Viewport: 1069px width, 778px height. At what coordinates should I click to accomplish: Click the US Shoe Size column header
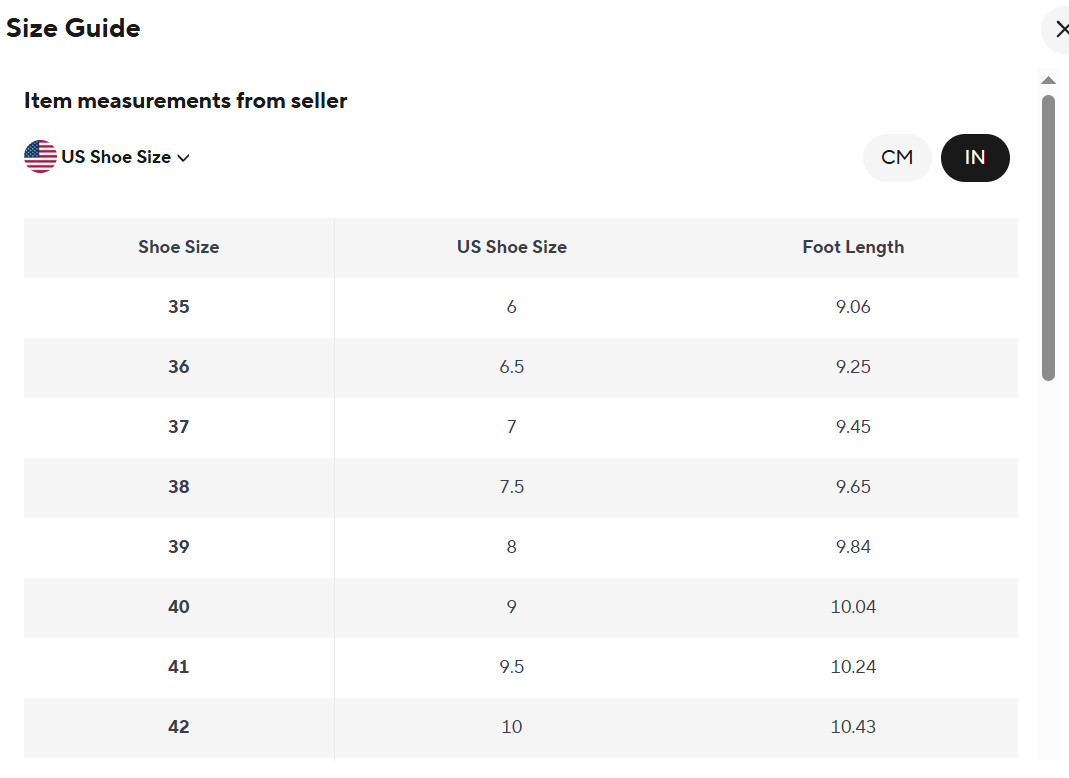click(x=511, y=247)
